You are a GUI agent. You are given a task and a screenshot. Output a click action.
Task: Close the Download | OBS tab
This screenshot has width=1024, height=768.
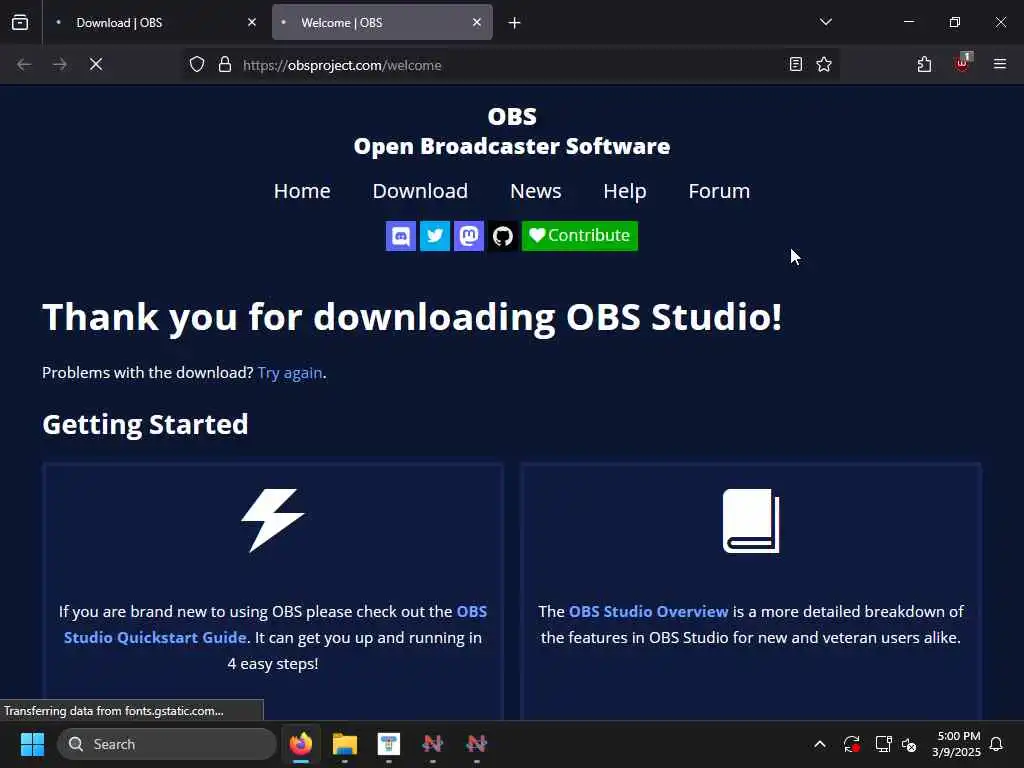252,22
